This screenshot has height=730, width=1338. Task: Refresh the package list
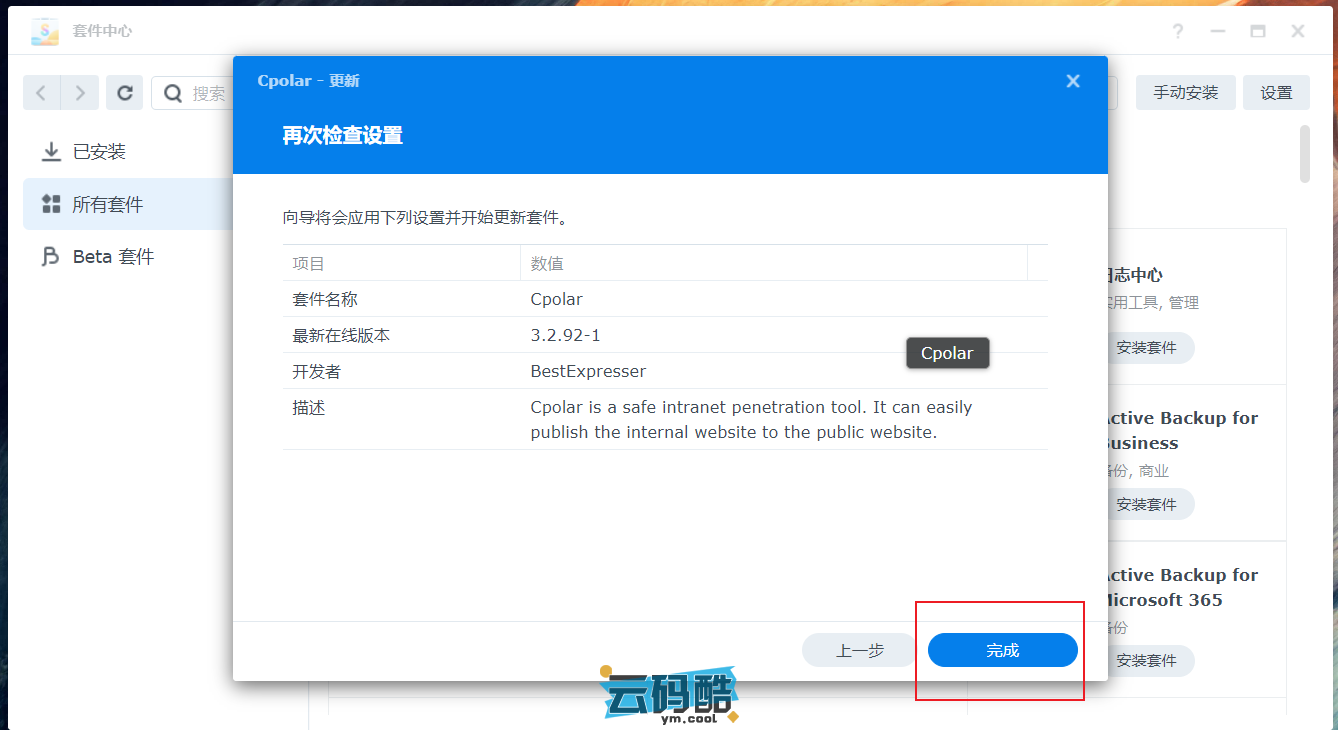(x=125, y=93)
